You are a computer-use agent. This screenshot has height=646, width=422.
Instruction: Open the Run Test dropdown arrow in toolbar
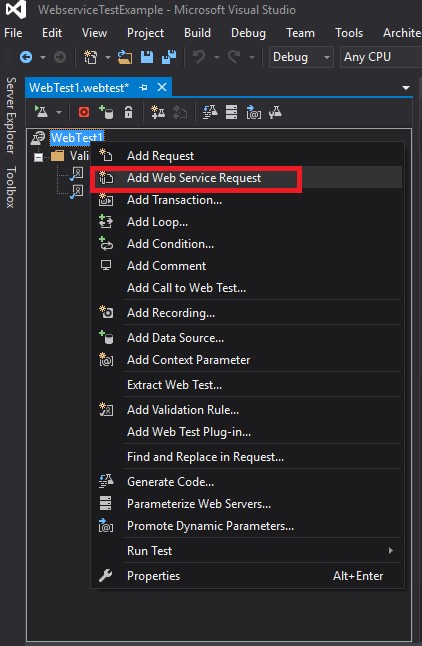59,112
